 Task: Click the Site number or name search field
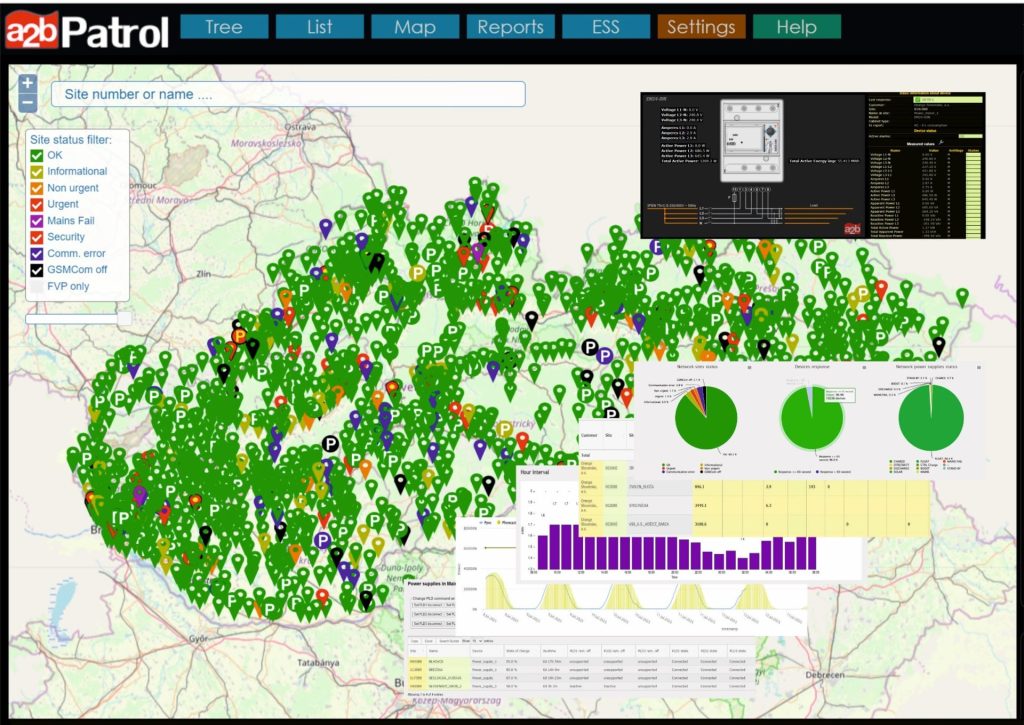(x=290, y=93)
